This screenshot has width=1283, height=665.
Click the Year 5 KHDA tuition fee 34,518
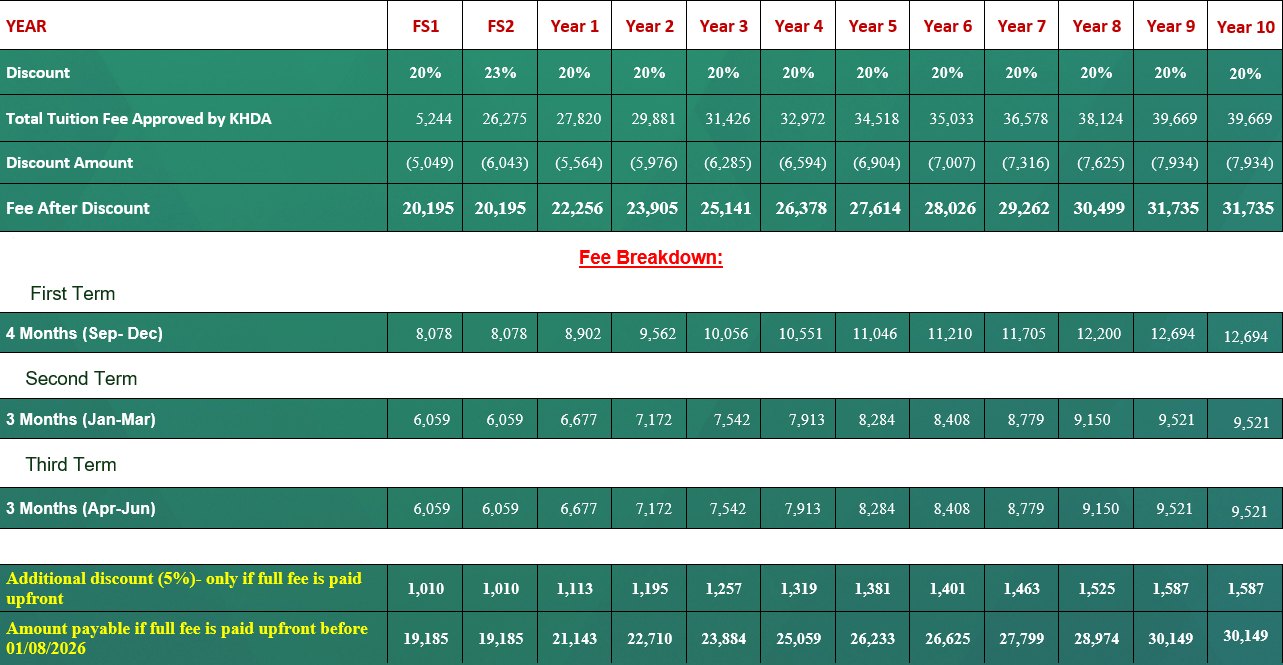click(872, 119)
